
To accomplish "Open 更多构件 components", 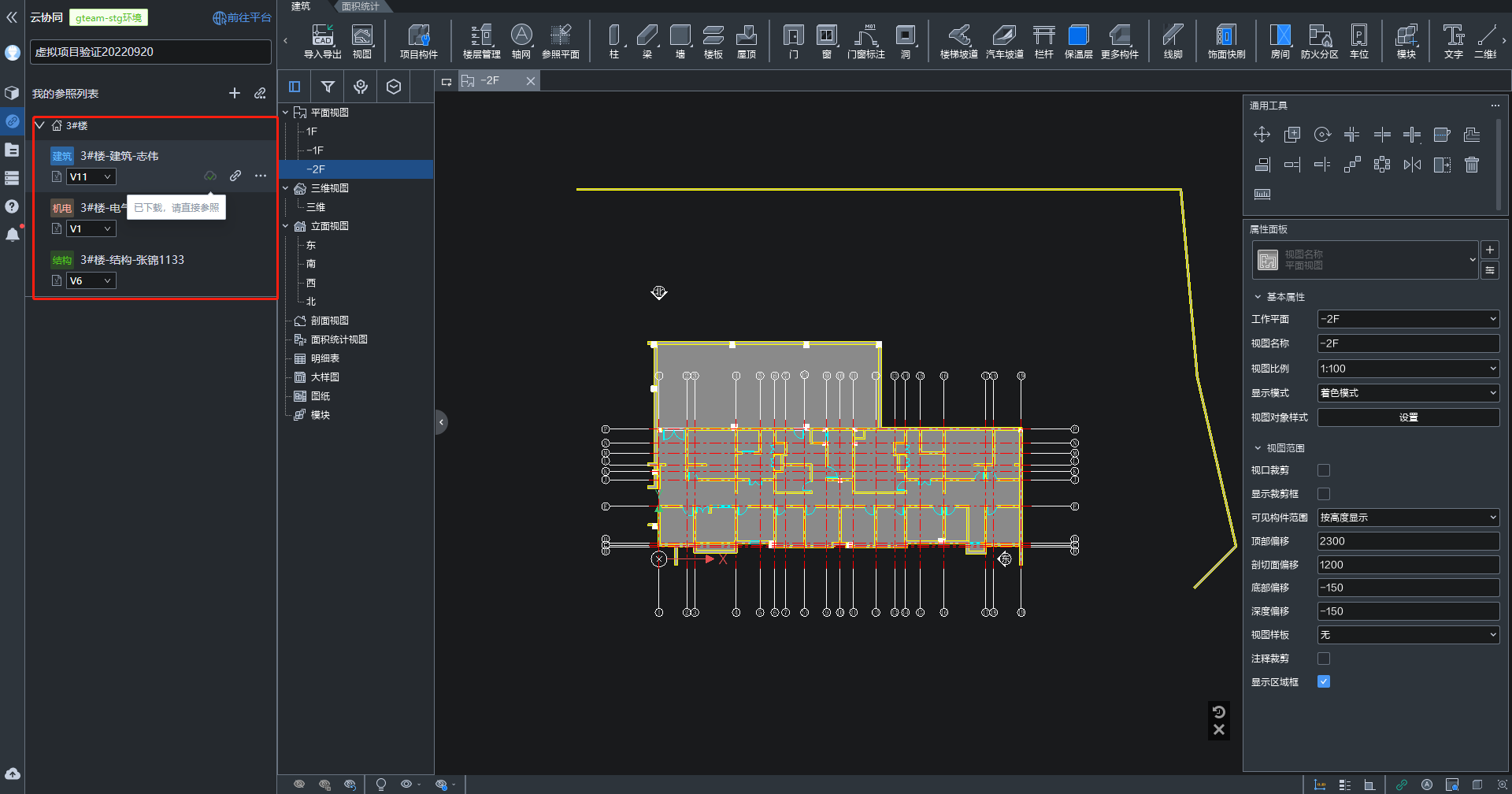I will click(1120, 41).
